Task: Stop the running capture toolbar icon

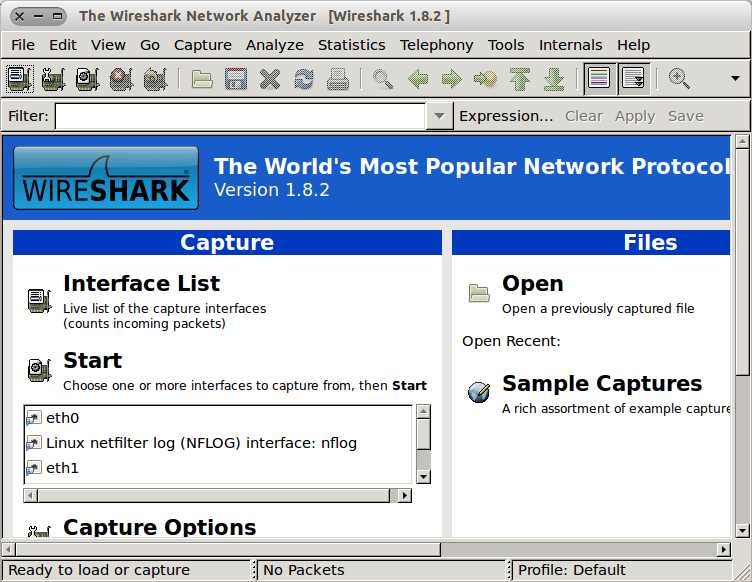Action: pyautogui.click(x=121, y=79)
